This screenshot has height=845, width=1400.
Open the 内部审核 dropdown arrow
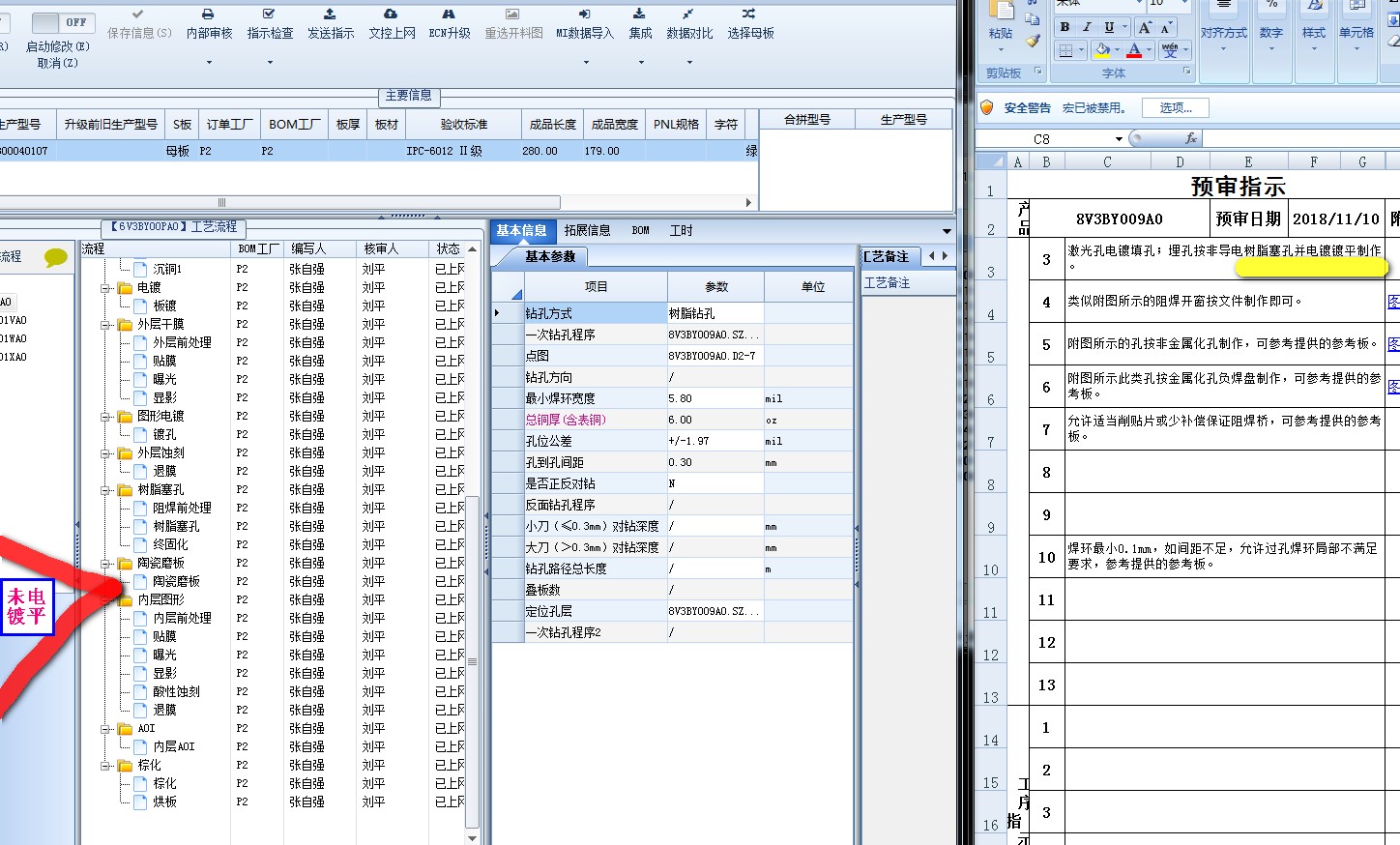pos(209,63)
